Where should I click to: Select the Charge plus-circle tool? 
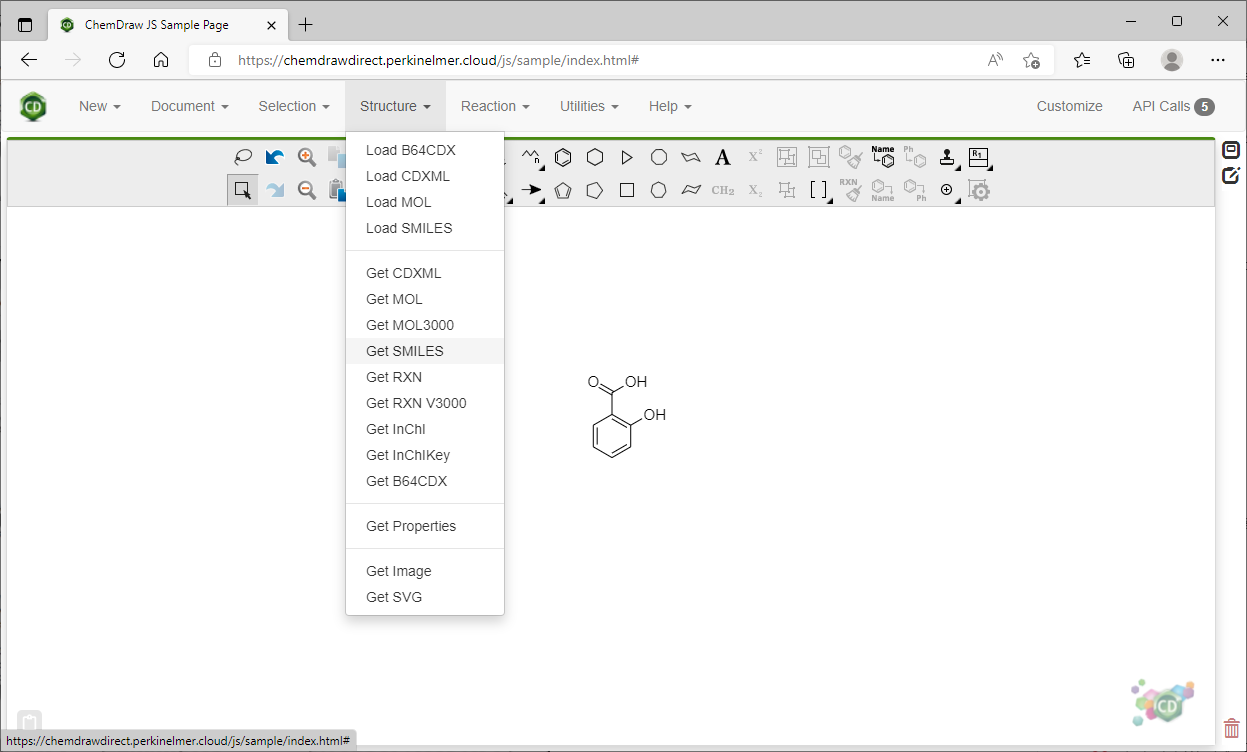947,190
